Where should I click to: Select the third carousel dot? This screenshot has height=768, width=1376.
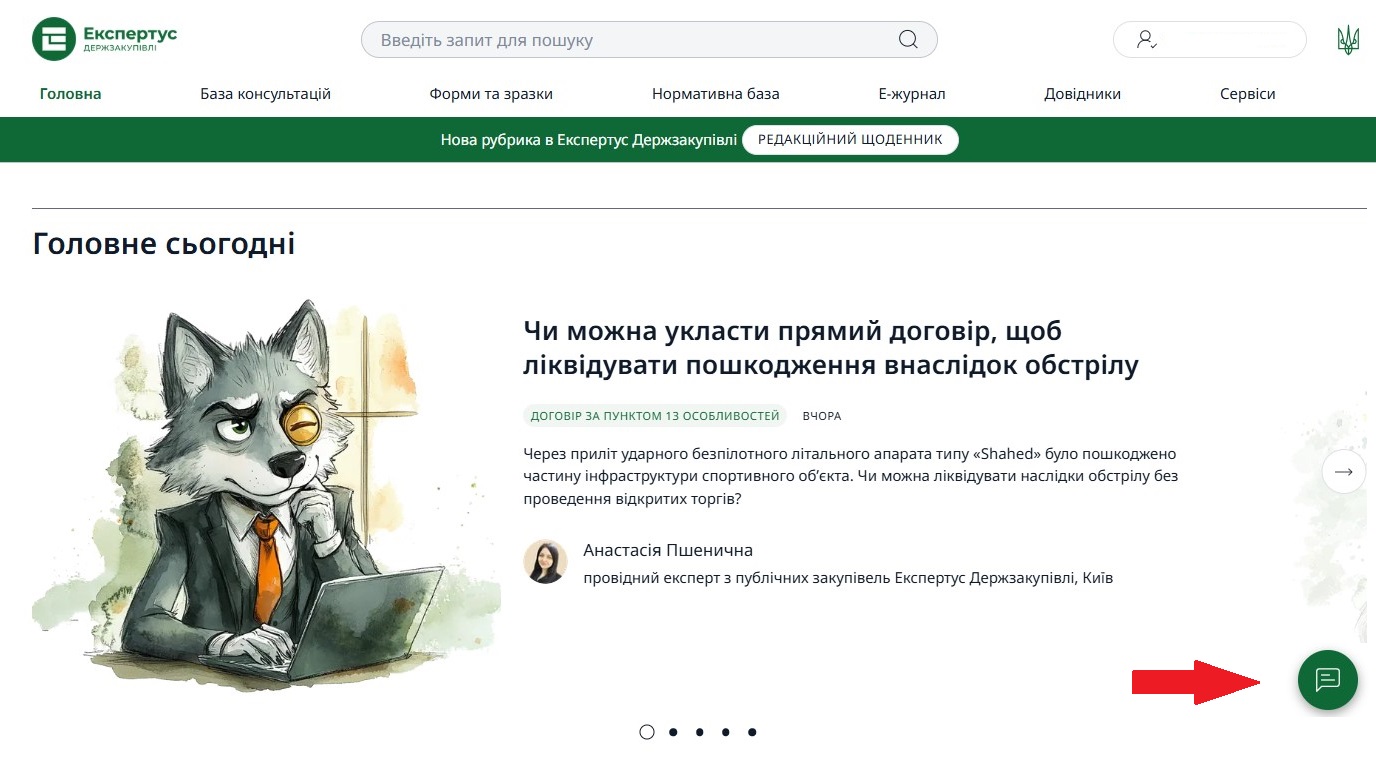(x=698, y=732)
